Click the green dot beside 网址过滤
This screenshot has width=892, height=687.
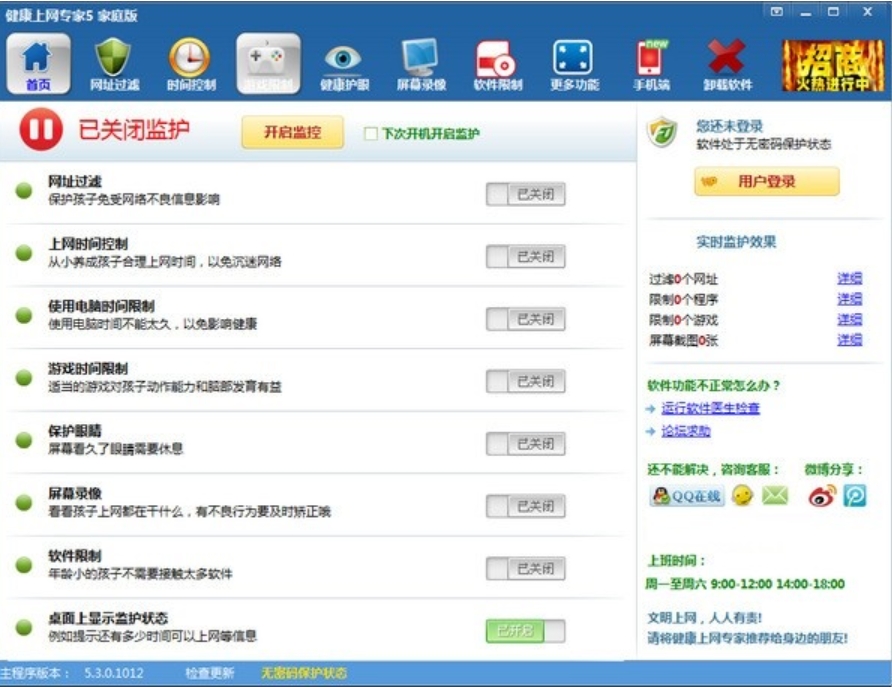tap(24, 191)
